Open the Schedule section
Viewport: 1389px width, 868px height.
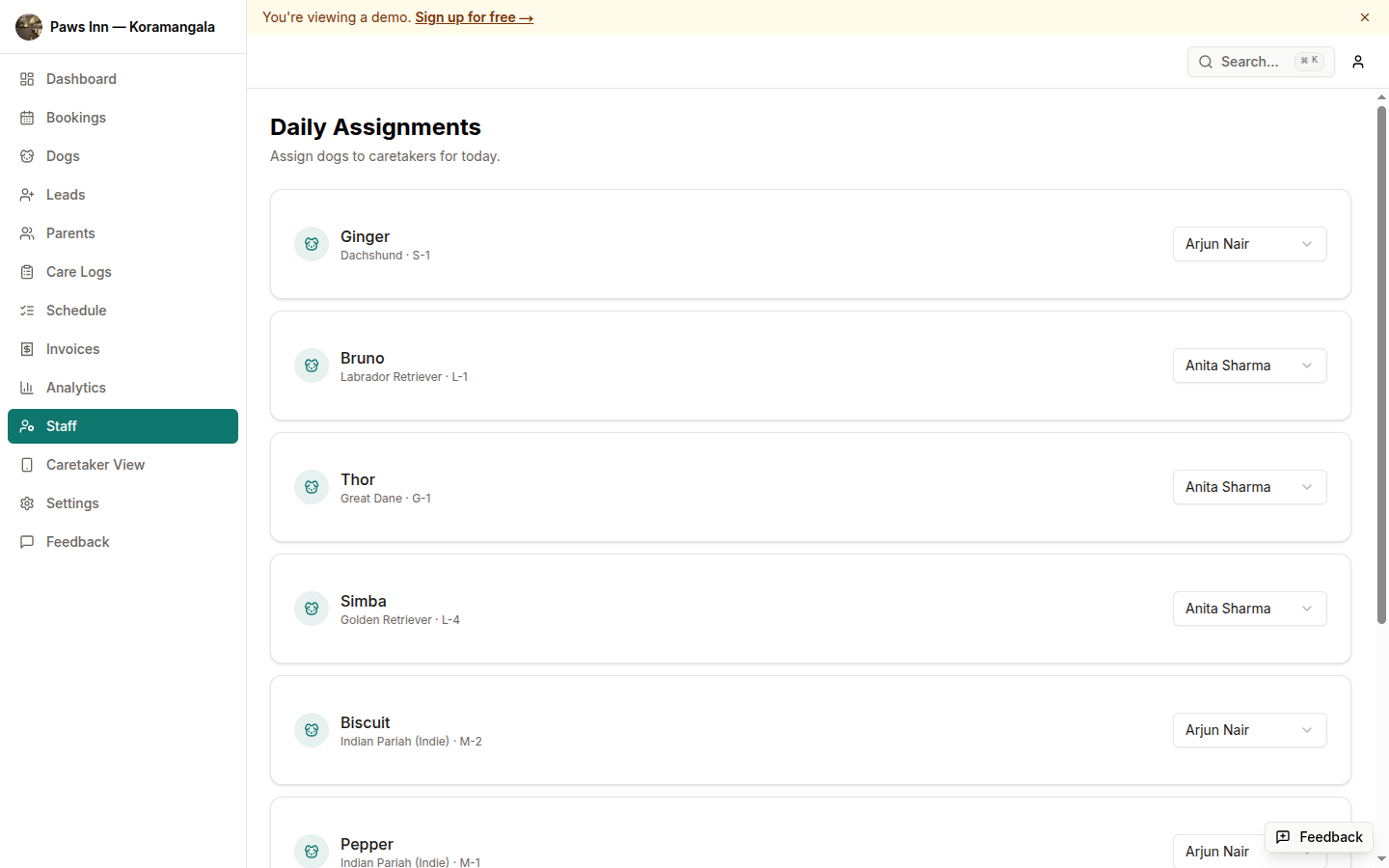[76, 310]
